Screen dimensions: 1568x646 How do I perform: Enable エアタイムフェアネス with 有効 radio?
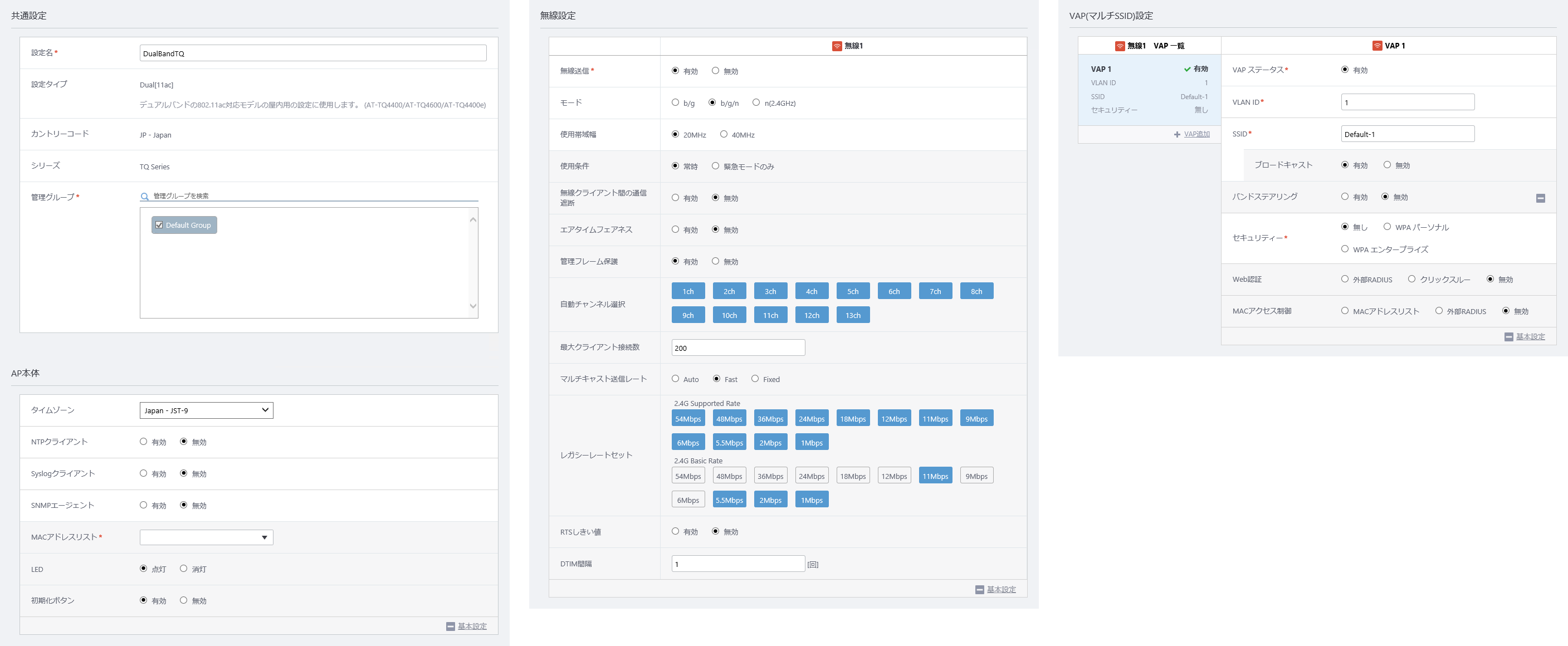point(675,229)
